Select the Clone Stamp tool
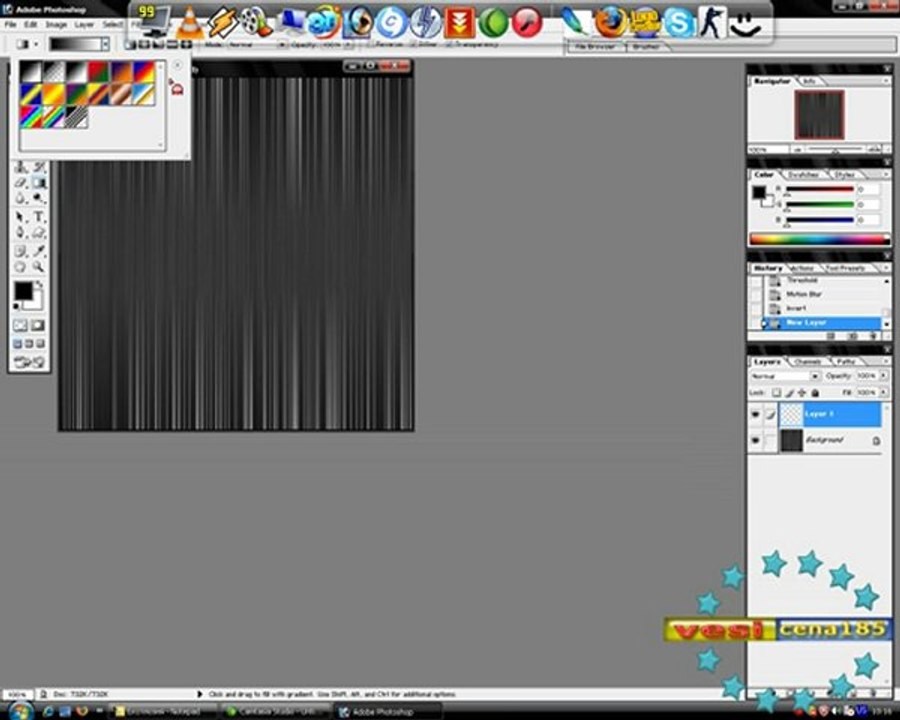 pyautogui.click(x=21, y=167)
